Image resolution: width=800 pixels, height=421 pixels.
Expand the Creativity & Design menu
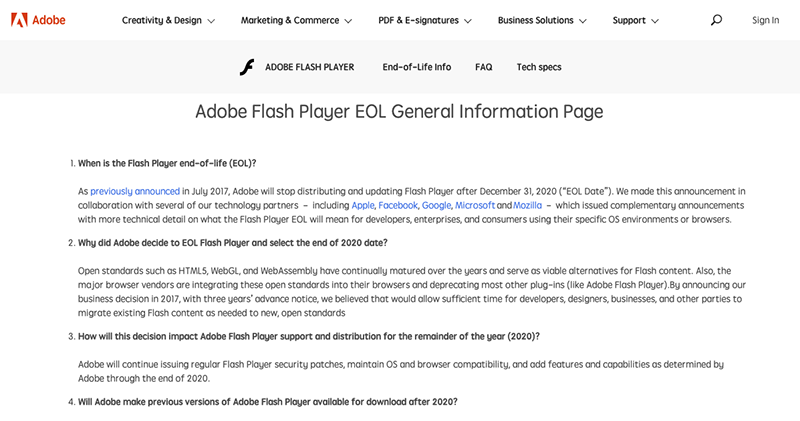pos(168,20)
